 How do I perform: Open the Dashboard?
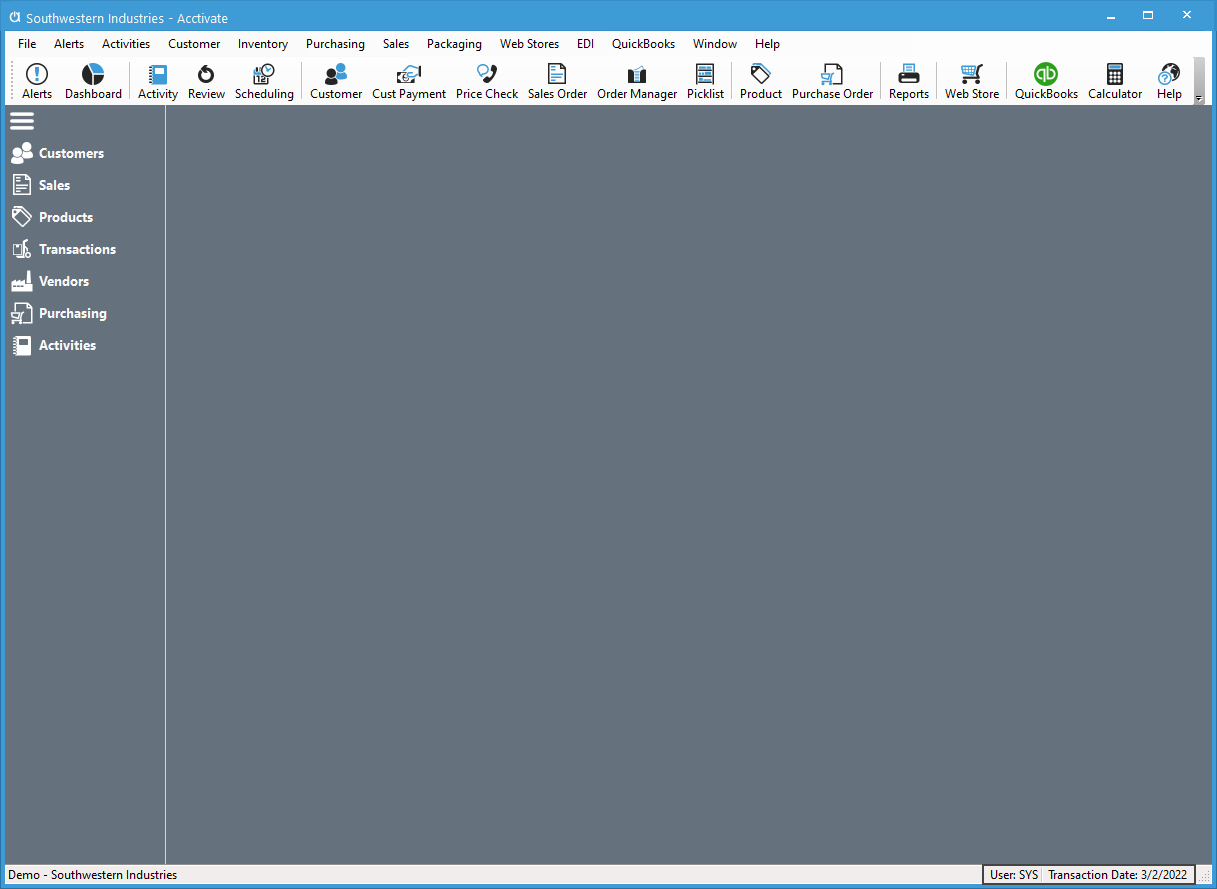pyautogui.click(x=93, y=80)
